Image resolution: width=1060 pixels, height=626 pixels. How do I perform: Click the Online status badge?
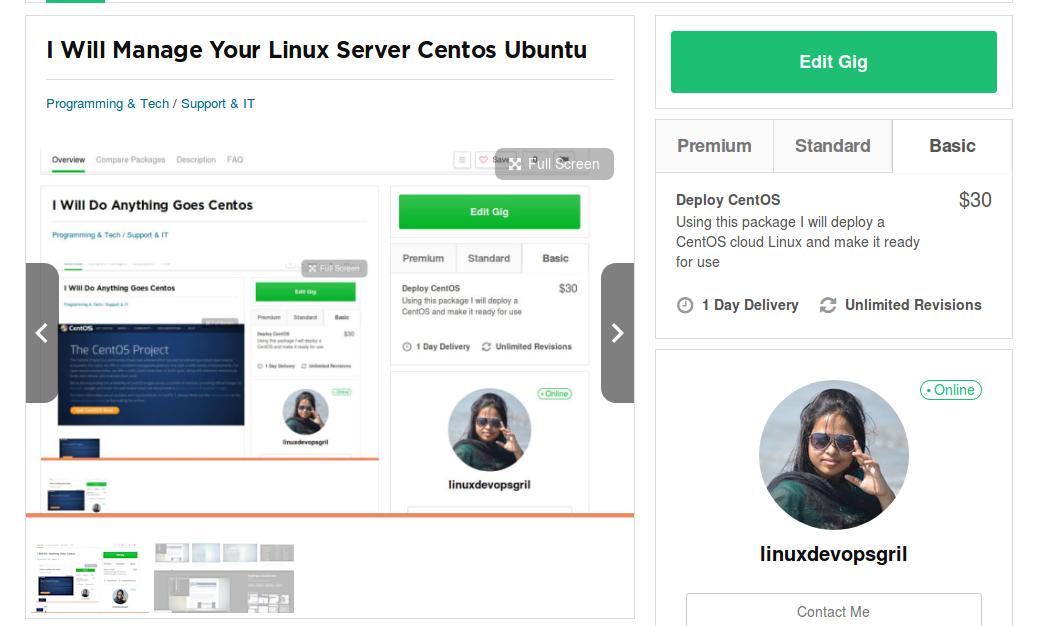click(950, 390)
